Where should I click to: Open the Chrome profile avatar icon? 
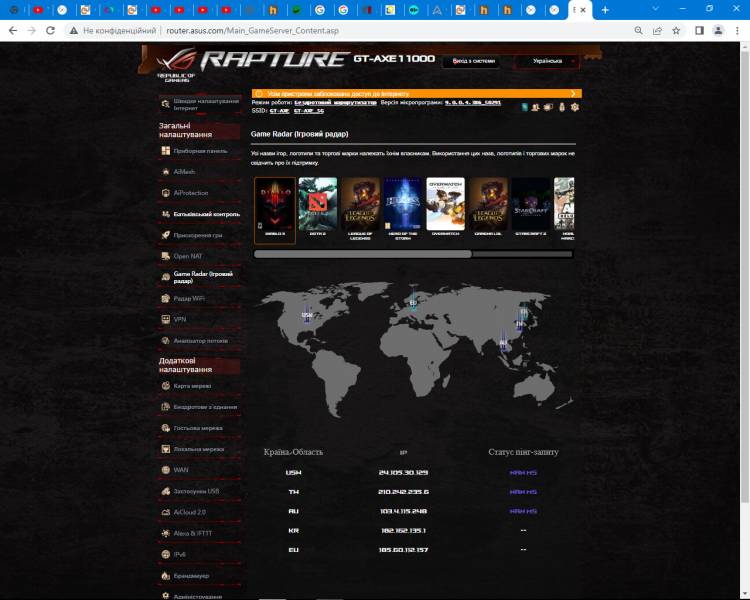click(x=718, y=31)
